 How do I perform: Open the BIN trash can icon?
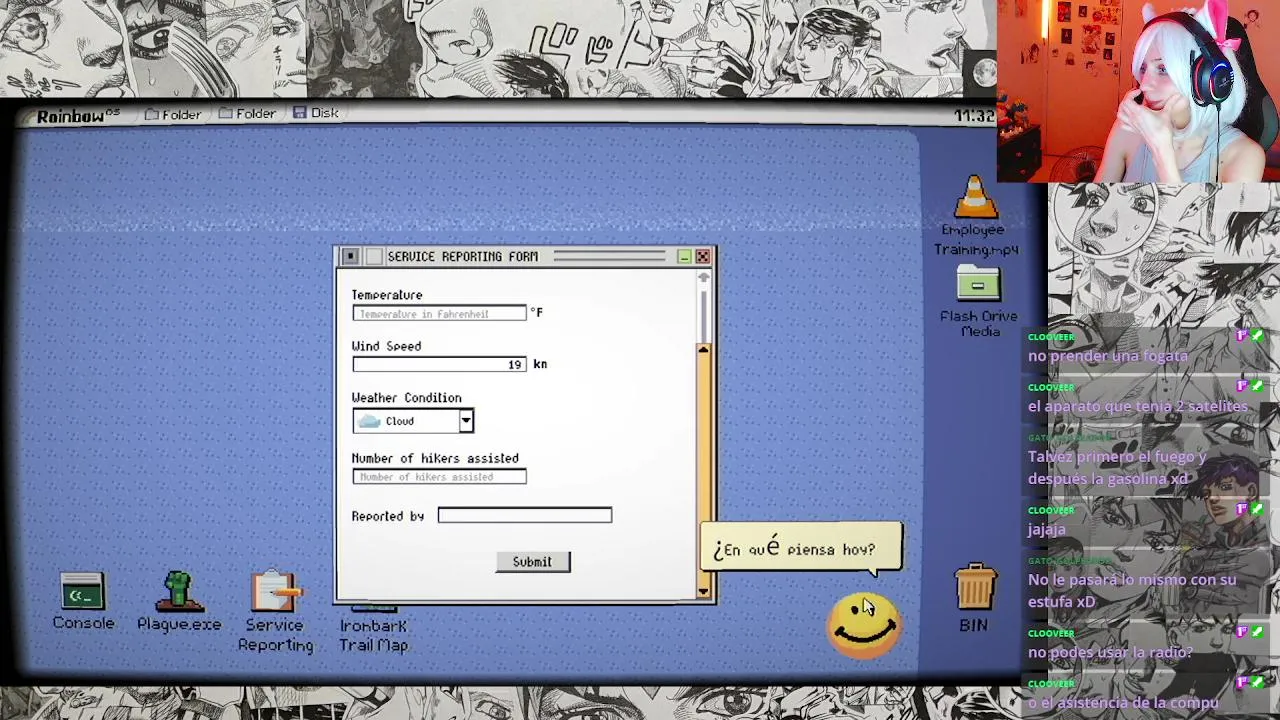click(974, 598)
